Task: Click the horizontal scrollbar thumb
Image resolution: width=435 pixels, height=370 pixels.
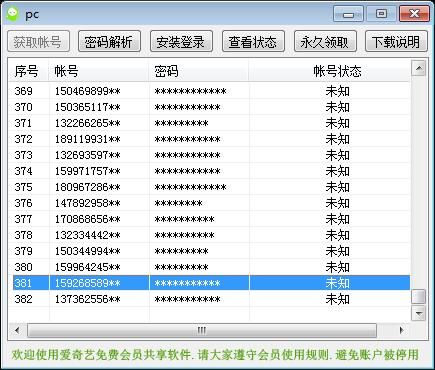Action: pos(202,330)
